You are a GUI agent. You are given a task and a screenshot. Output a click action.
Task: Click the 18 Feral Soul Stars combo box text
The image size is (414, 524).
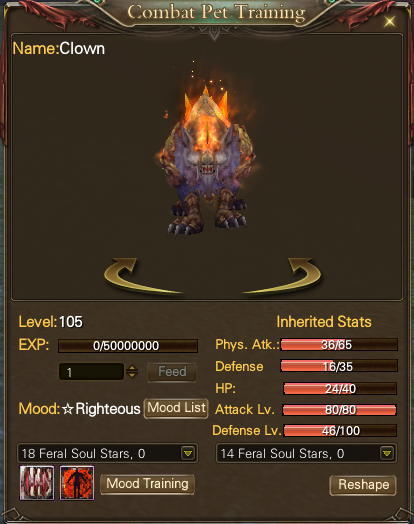[x=84, y=453]
